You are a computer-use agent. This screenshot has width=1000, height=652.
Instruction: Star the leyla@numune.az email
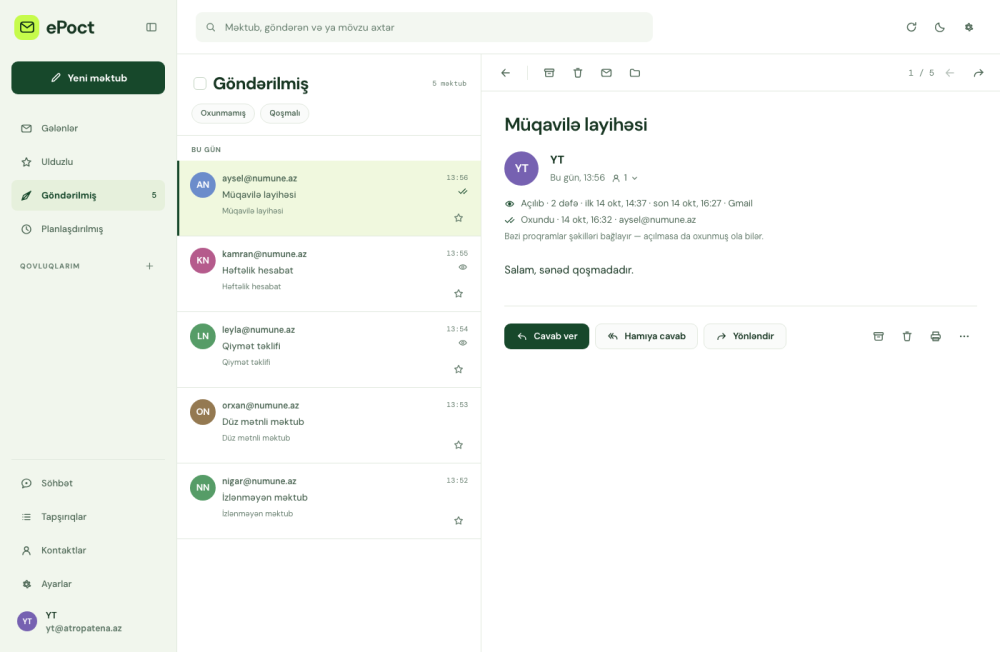[459, 369]
